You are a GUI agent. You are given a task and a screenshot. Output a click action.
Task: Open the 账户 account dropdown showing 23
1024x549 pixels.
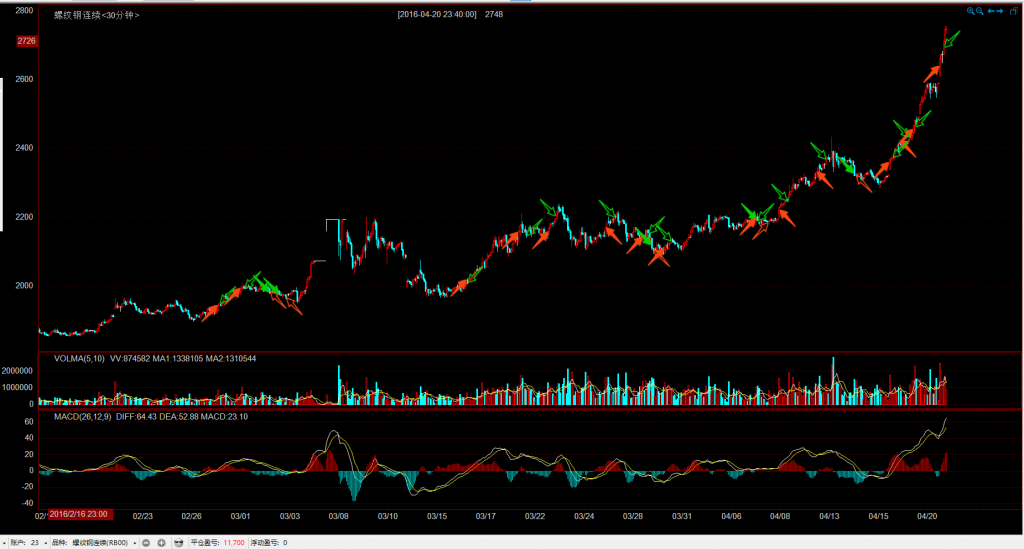38,542
